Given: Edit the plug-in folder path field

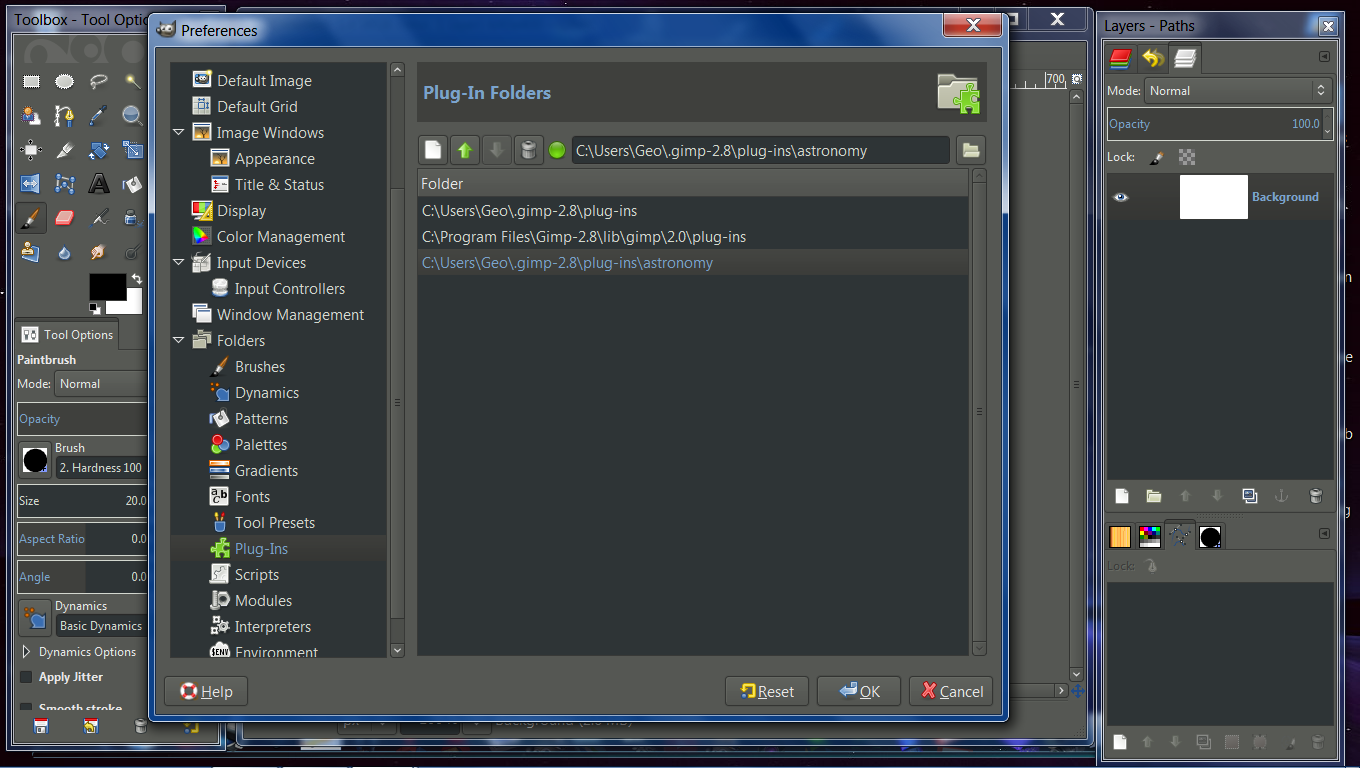Looking at the screenshot, I should coord(761,151).
